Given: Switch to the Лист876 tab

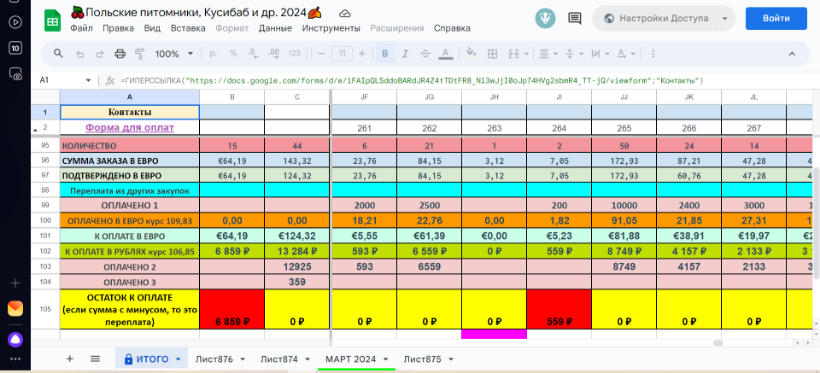Looking at the screenshot, I should (x=214, y=359).
